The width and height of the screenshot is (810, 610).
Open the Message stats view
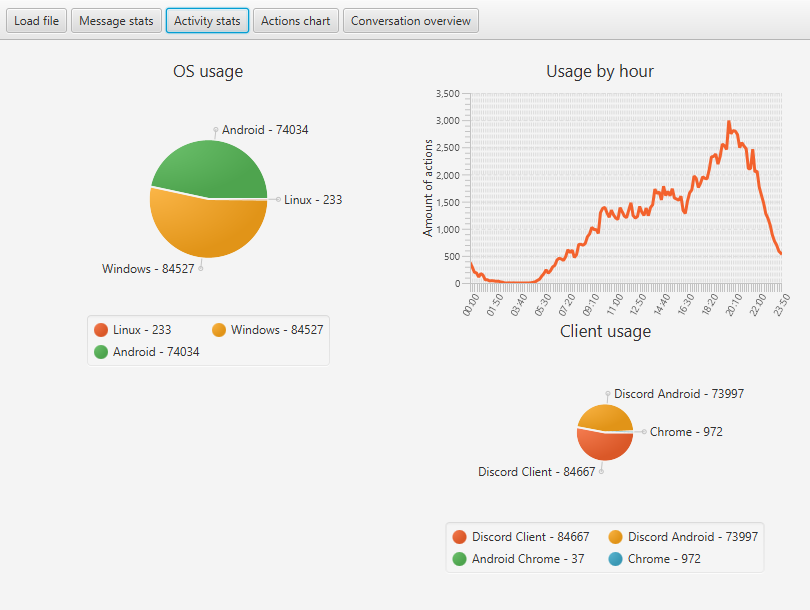(x=116, y=21)
